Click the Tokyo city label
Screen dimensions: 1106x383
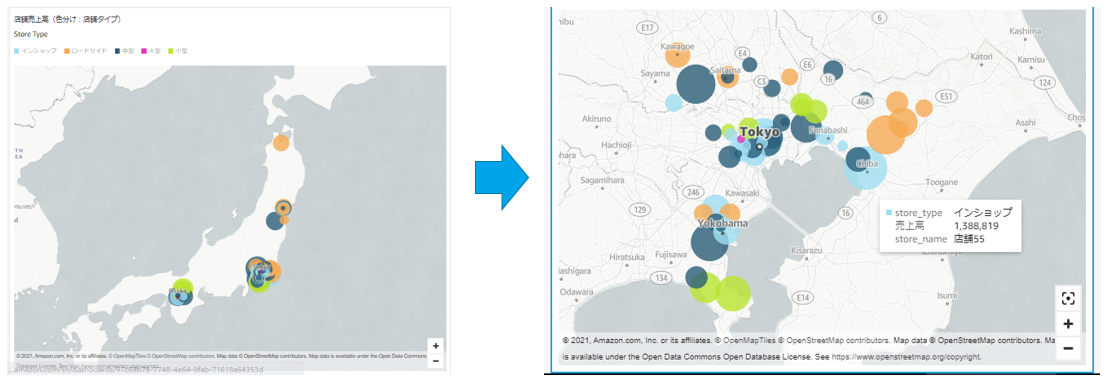[x=760, y=132]
